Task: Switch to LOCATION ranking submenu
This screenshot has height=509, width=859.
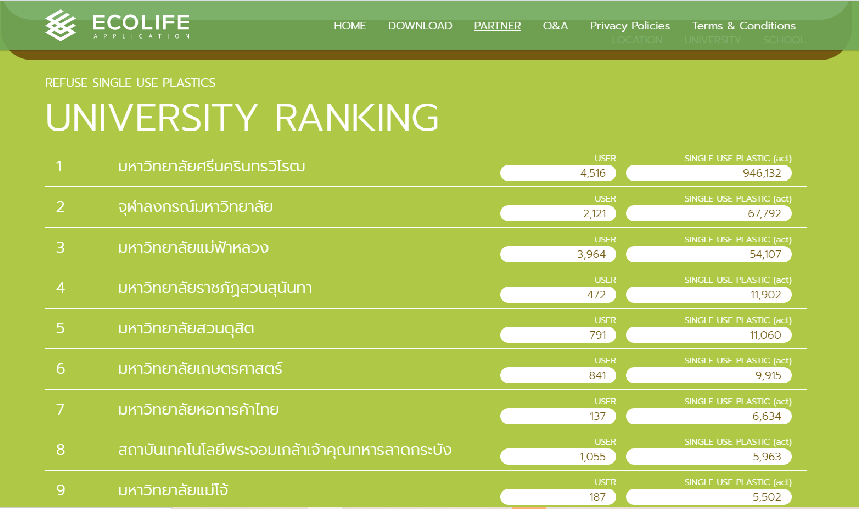Action: click(637, 40)
